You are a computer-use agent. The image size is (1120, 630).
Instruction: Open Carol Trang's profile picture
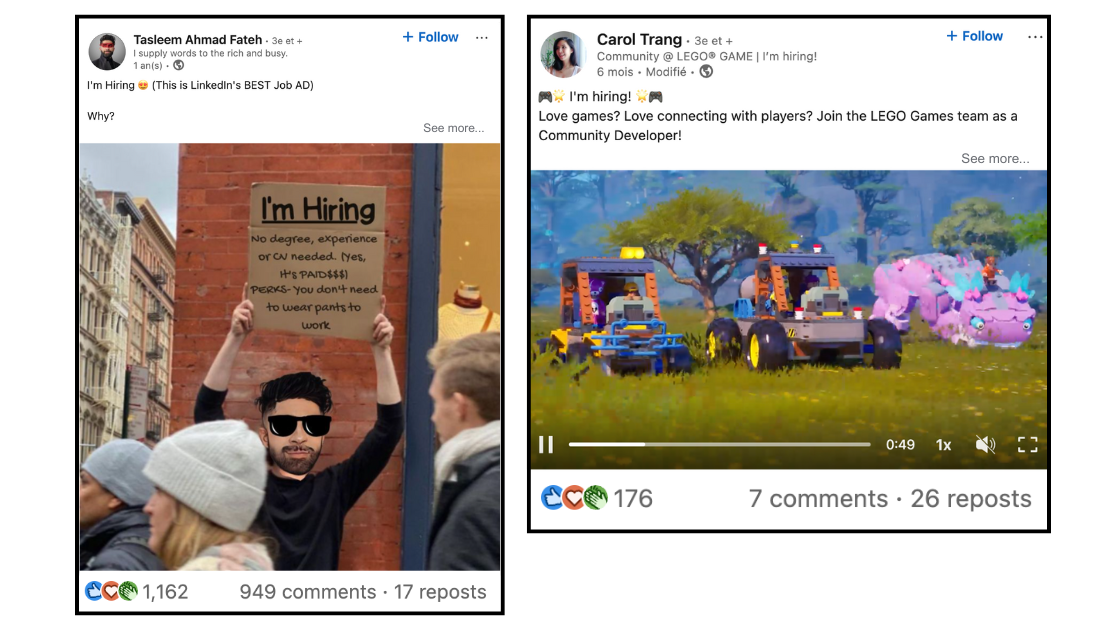[563, 54]
